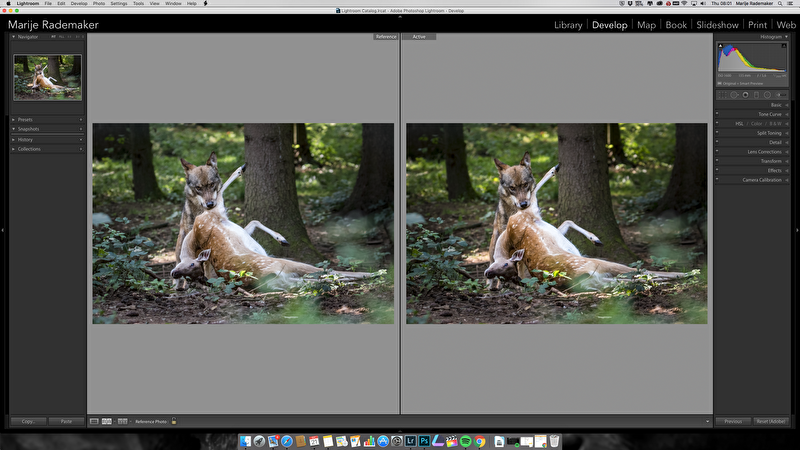Click the Copy... button
This screenshot has width=800, height=450.
tap(28, 421)
